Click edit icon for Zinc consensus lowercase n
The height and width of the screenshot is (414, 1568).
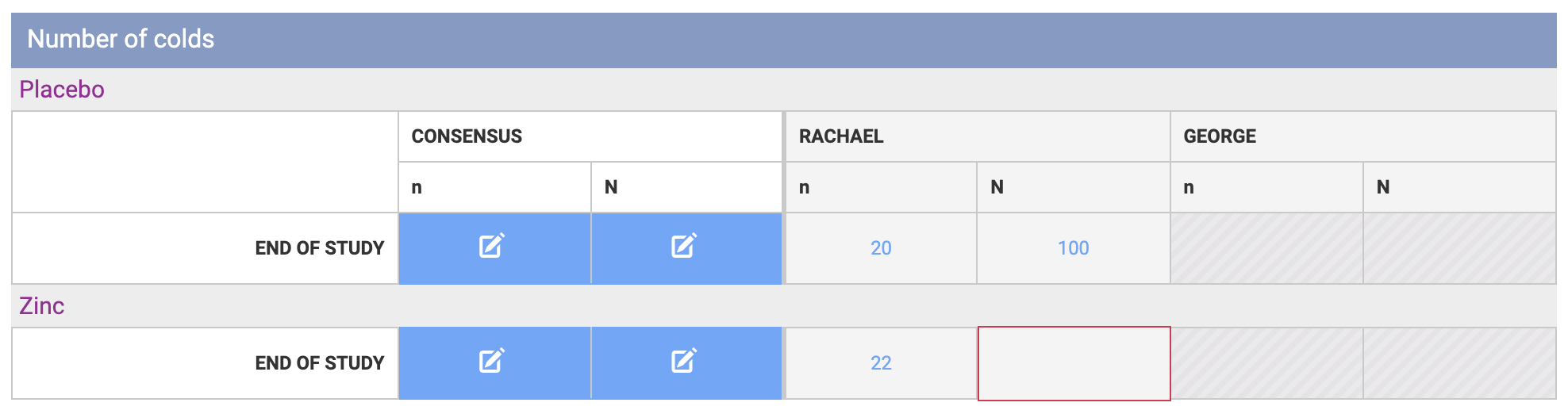[x=492, y=362]
